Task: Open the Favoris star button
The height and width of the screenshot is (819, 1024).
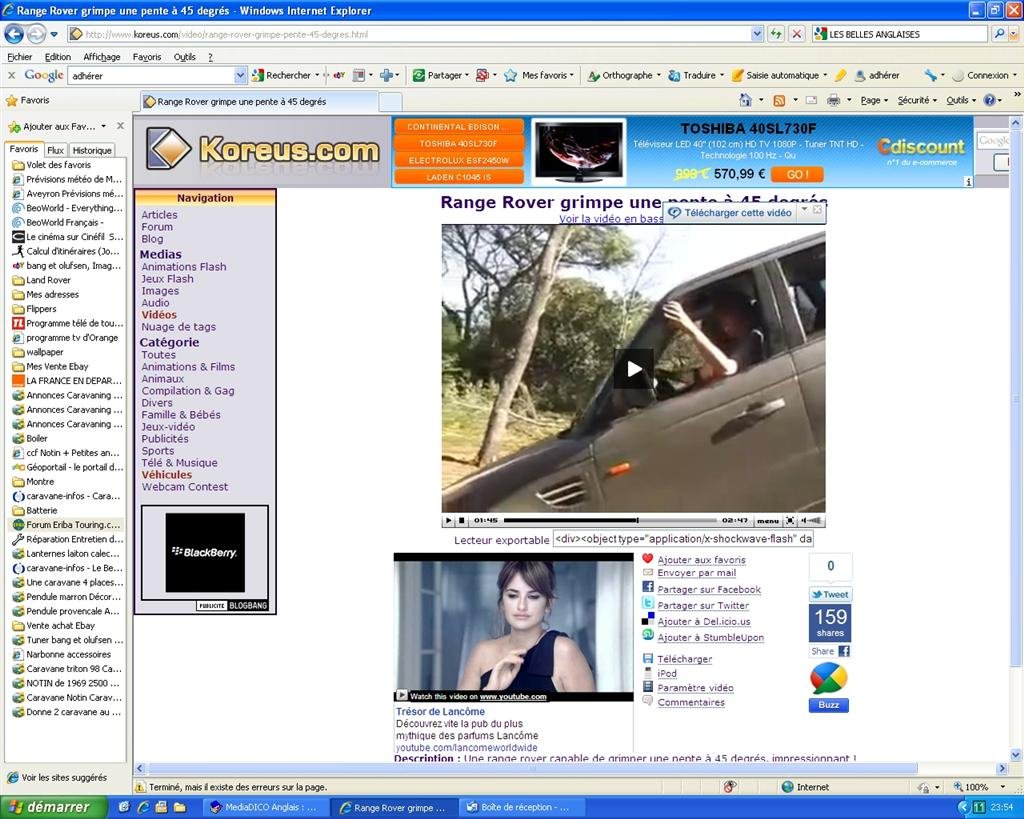Action: 27,101
